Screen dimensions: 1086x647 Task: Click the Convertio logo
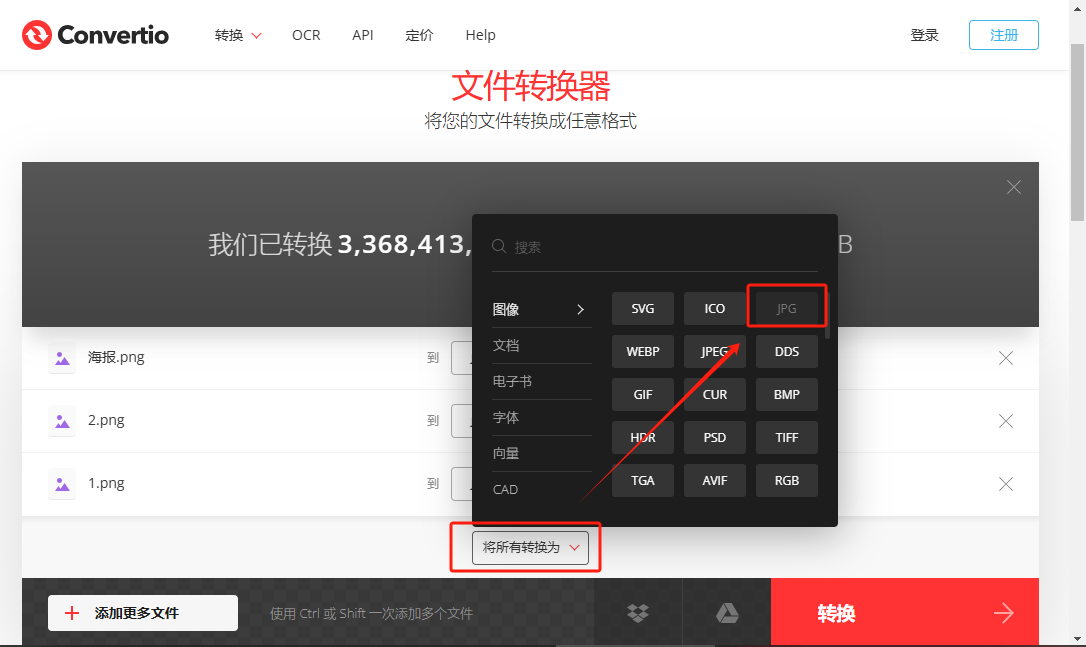(x=95, y=34)
